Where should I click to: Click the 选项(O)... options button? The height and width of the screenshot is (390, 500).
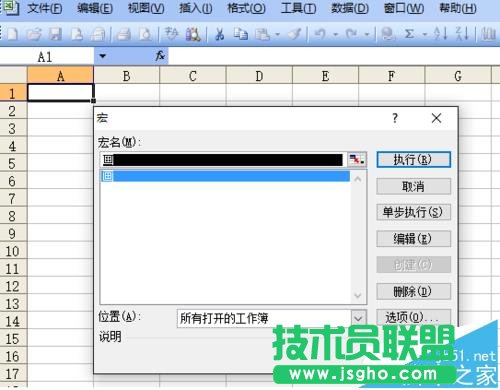point(413,317)
